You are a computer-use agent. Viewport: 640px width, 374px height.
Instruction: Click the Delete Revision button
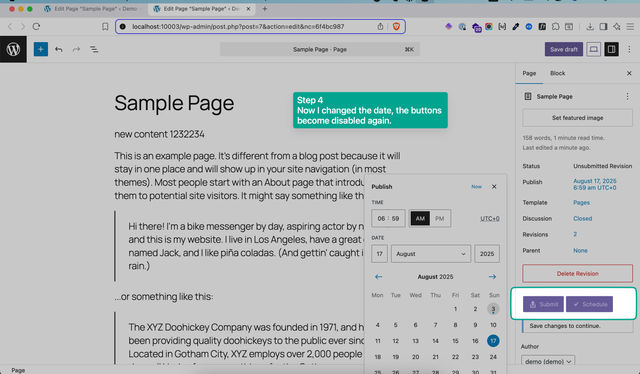point(578,274)
